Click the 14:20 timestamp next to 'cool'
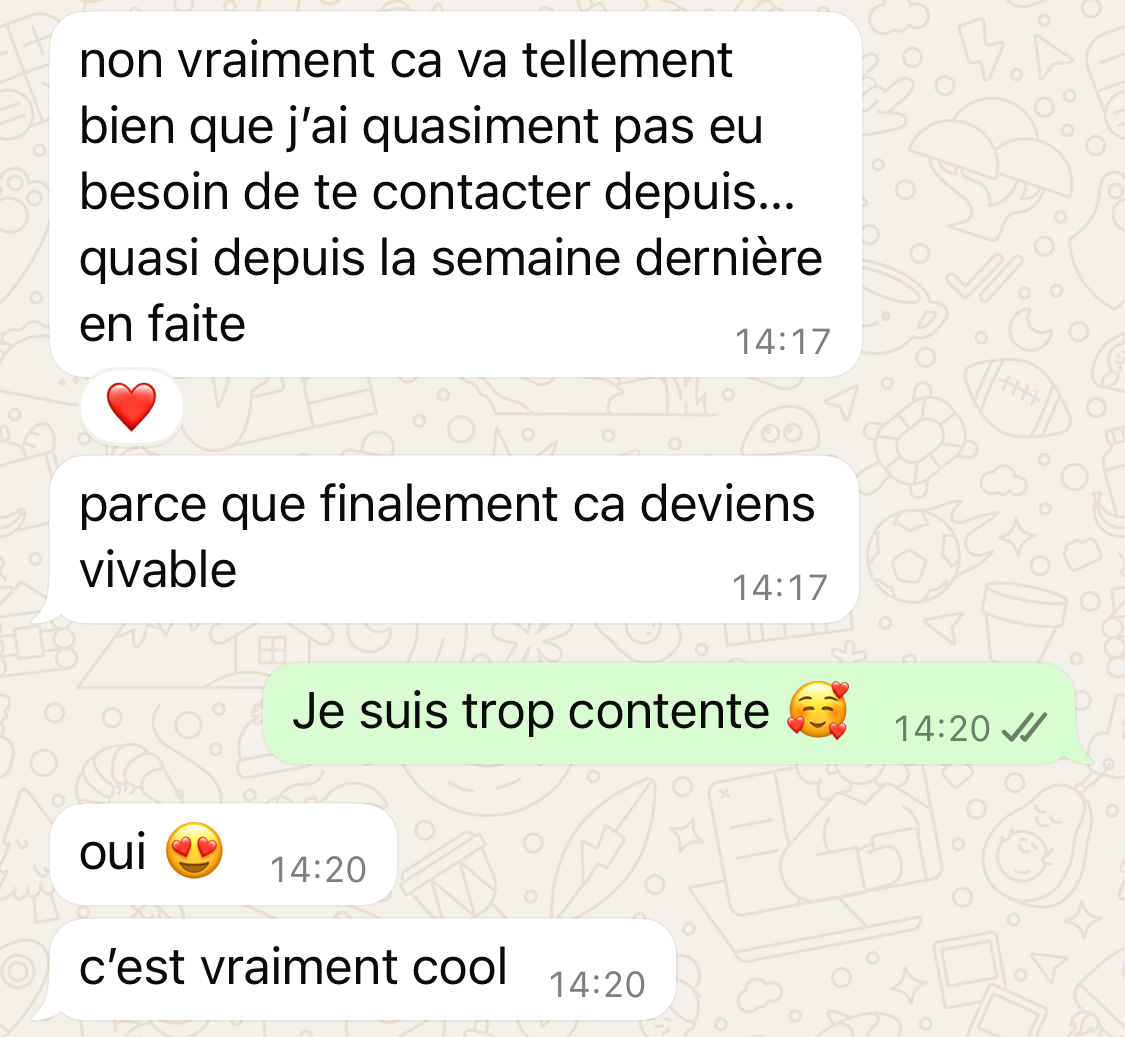Screen dimensions: 1125x1037 click(x=597, y=985)
